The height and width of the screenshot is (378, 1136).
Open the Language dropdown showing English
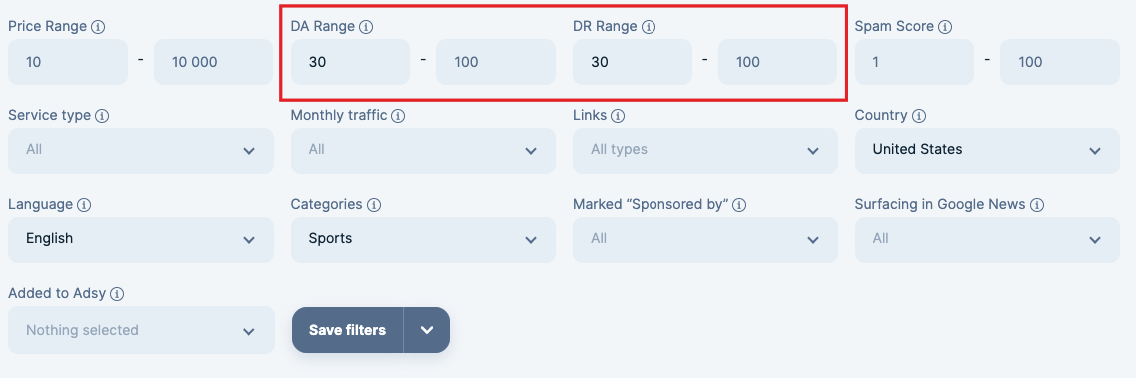coord(141,240)
